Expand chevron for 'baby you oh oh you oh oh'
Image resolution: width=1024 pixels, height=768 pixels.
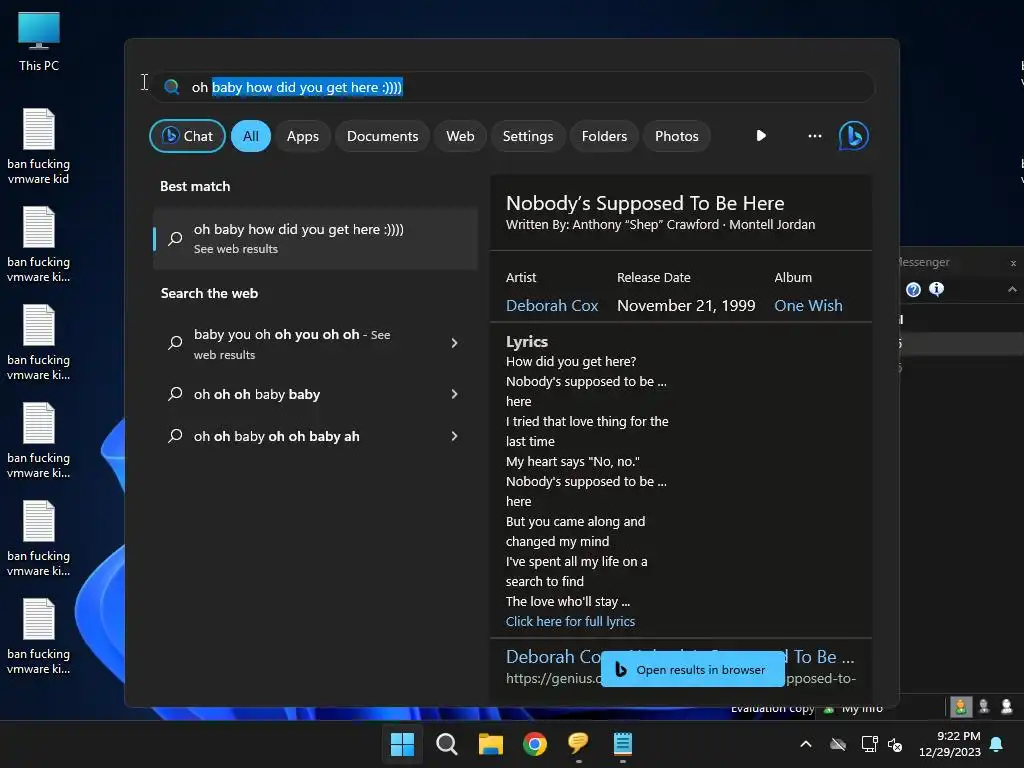[x=455, y=343]
